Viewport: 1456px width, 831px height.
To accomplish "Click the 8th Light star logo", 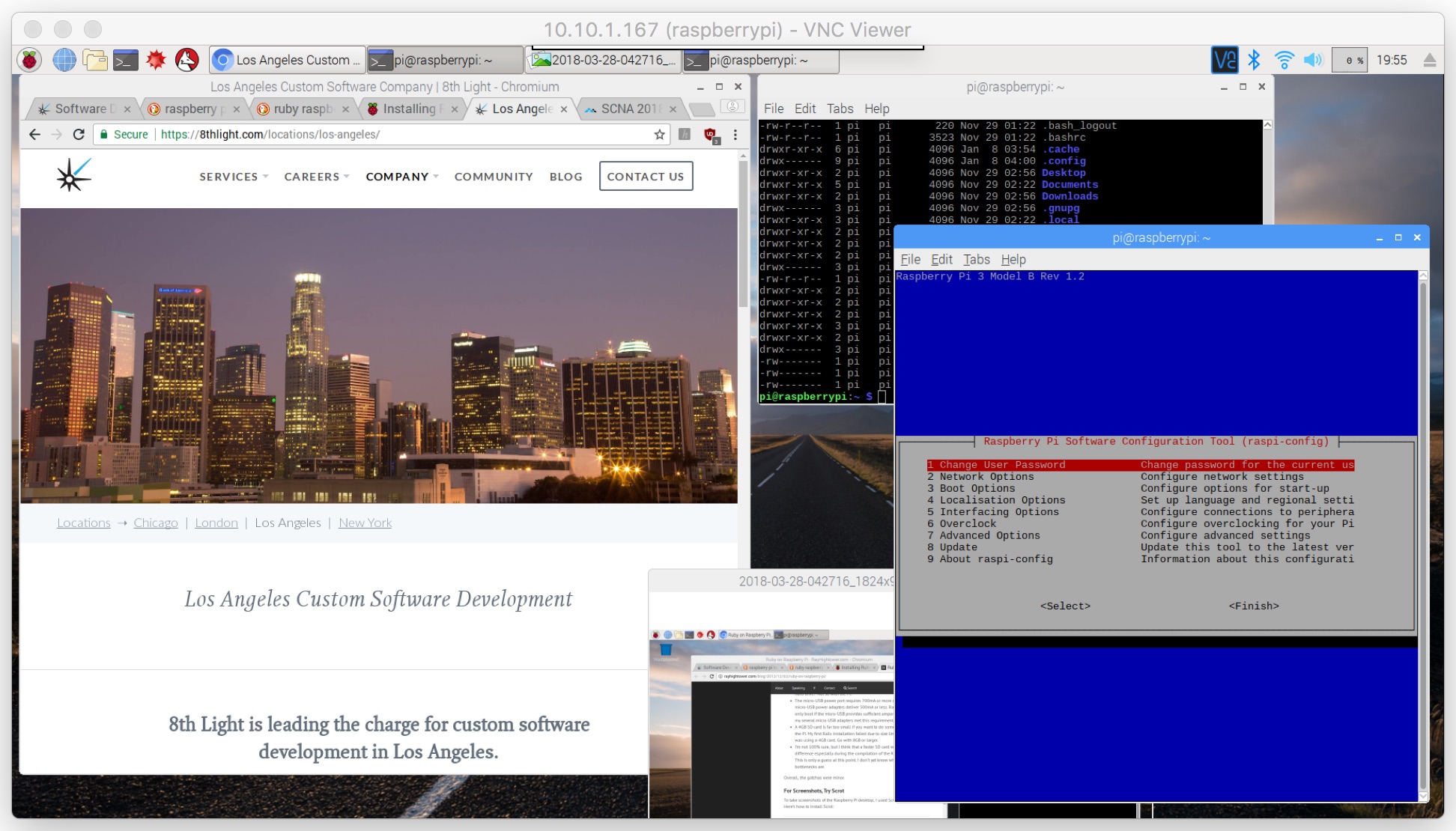I will click(x=73, y=175).
